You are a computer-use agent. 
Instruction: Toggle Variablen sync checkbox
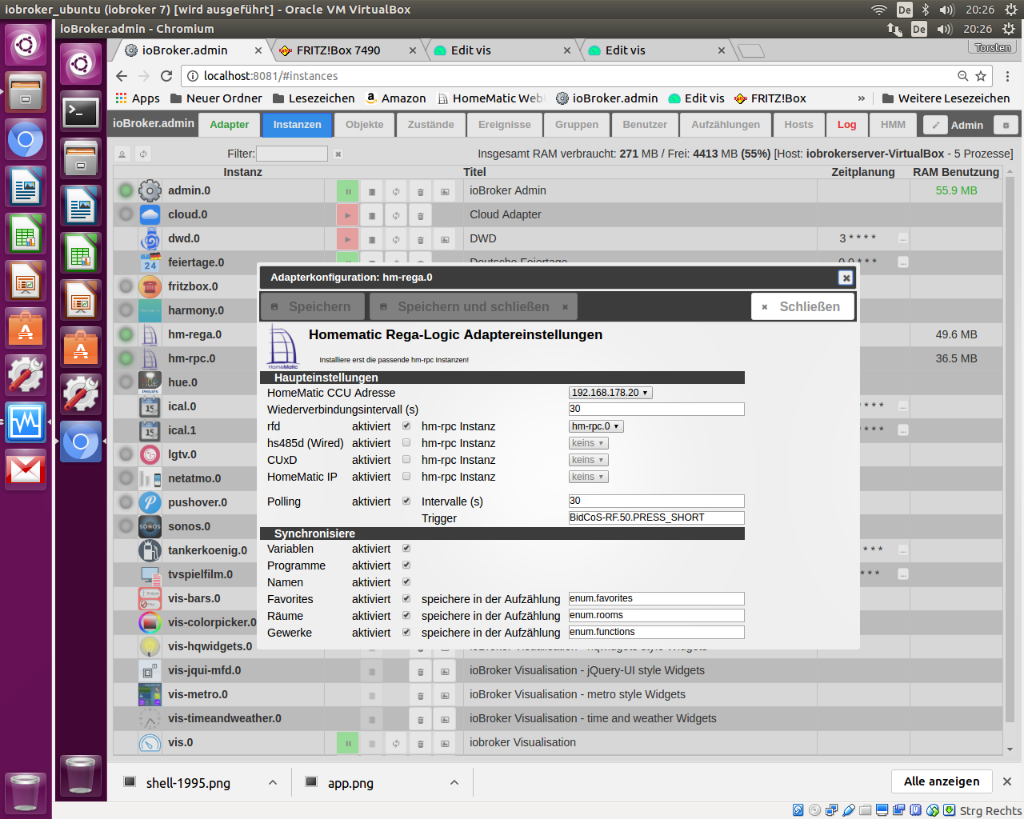(406, 549)
